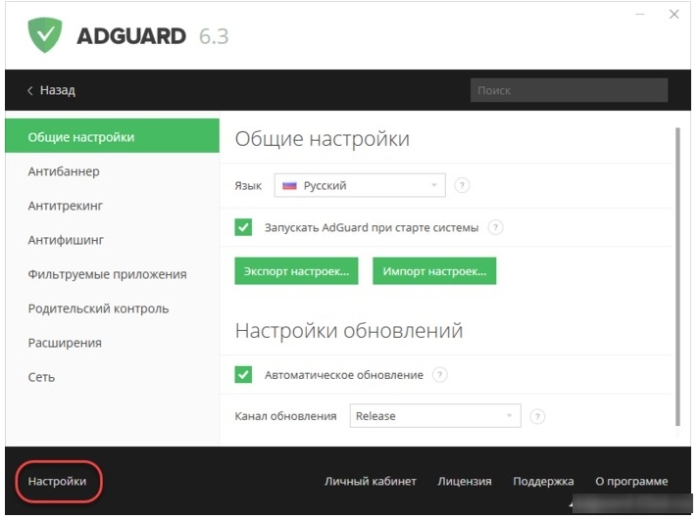Click Импорт настроек button
Screen dimensions: 699x519
point(434,271)
